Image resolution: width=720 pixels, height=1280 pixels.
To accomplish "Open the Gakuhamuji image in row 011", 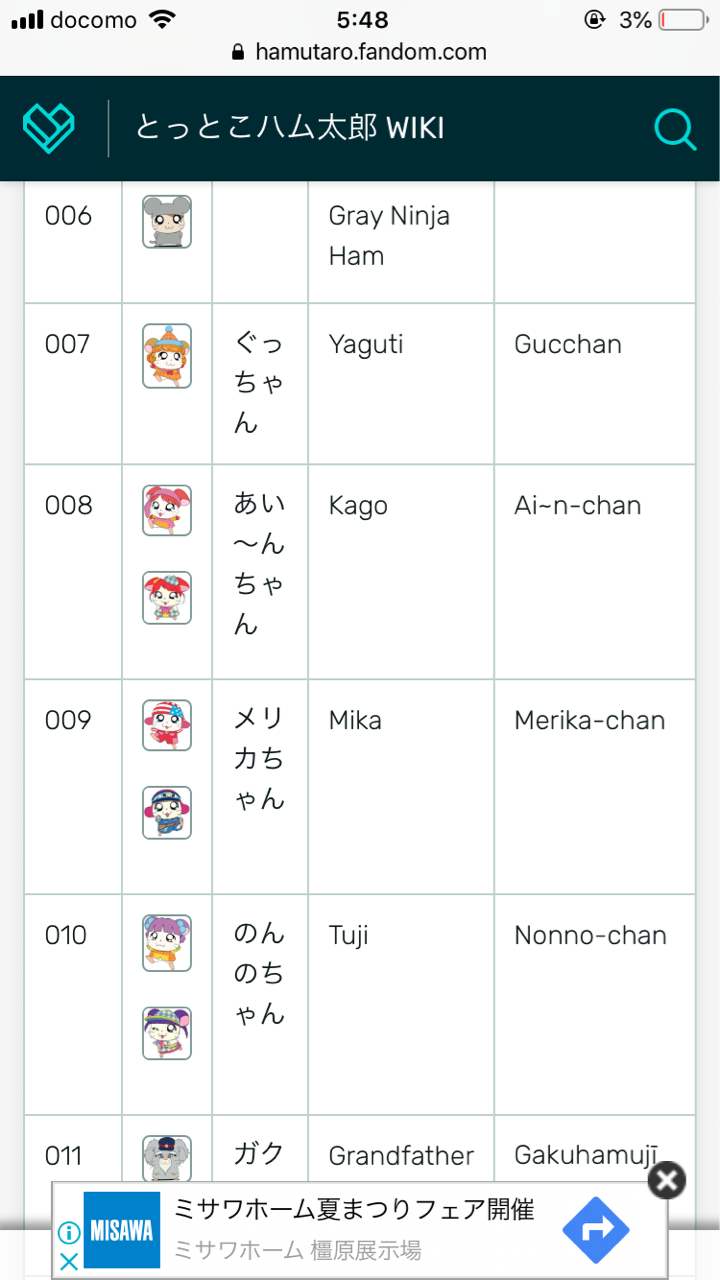I will 167,1160.
